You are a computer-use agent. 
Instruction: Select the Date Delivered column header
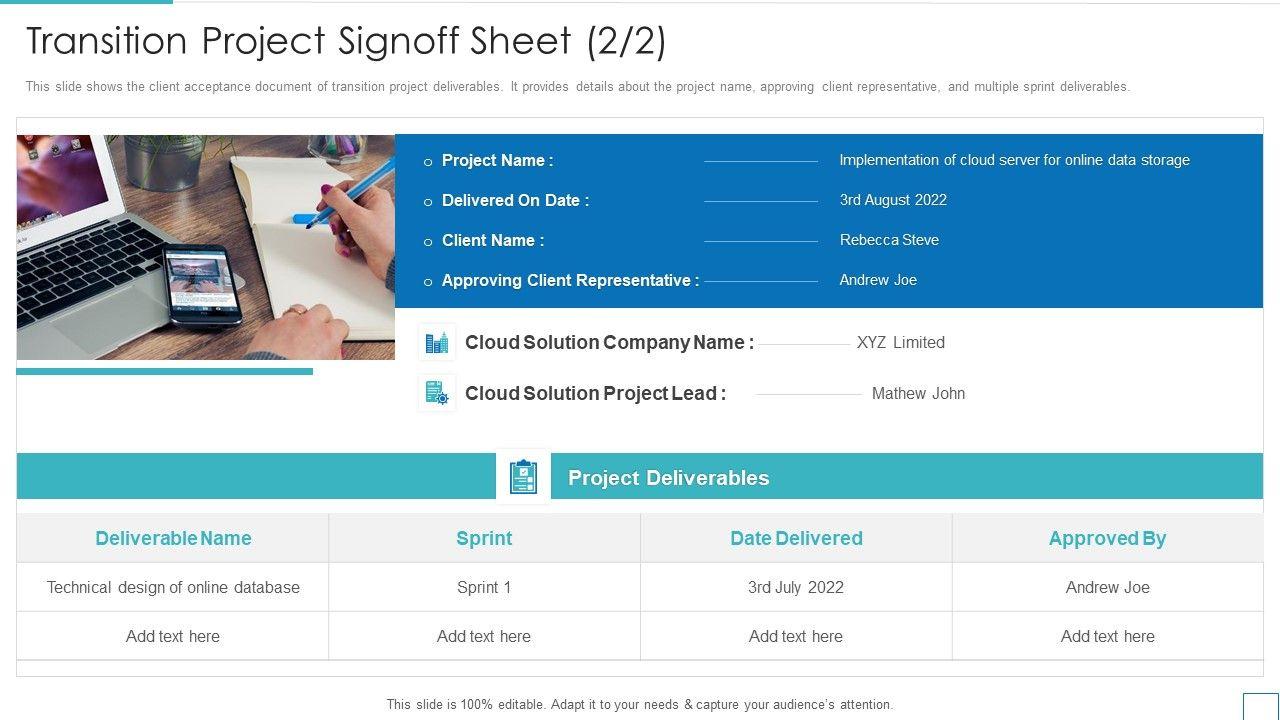(796, 538)
